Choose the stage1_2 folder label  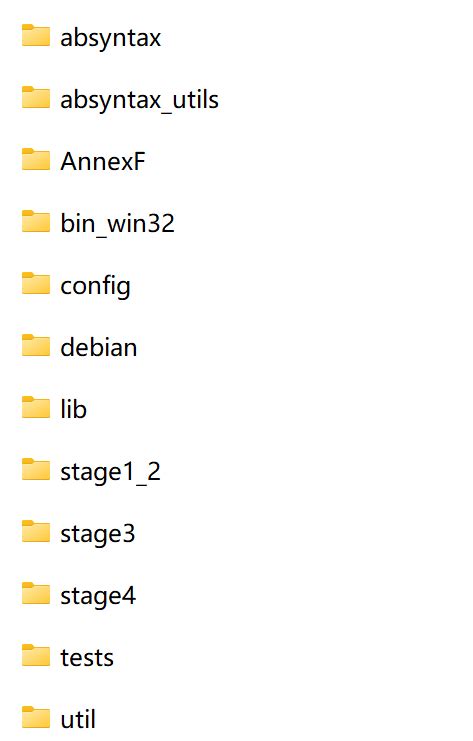[111, 473]
